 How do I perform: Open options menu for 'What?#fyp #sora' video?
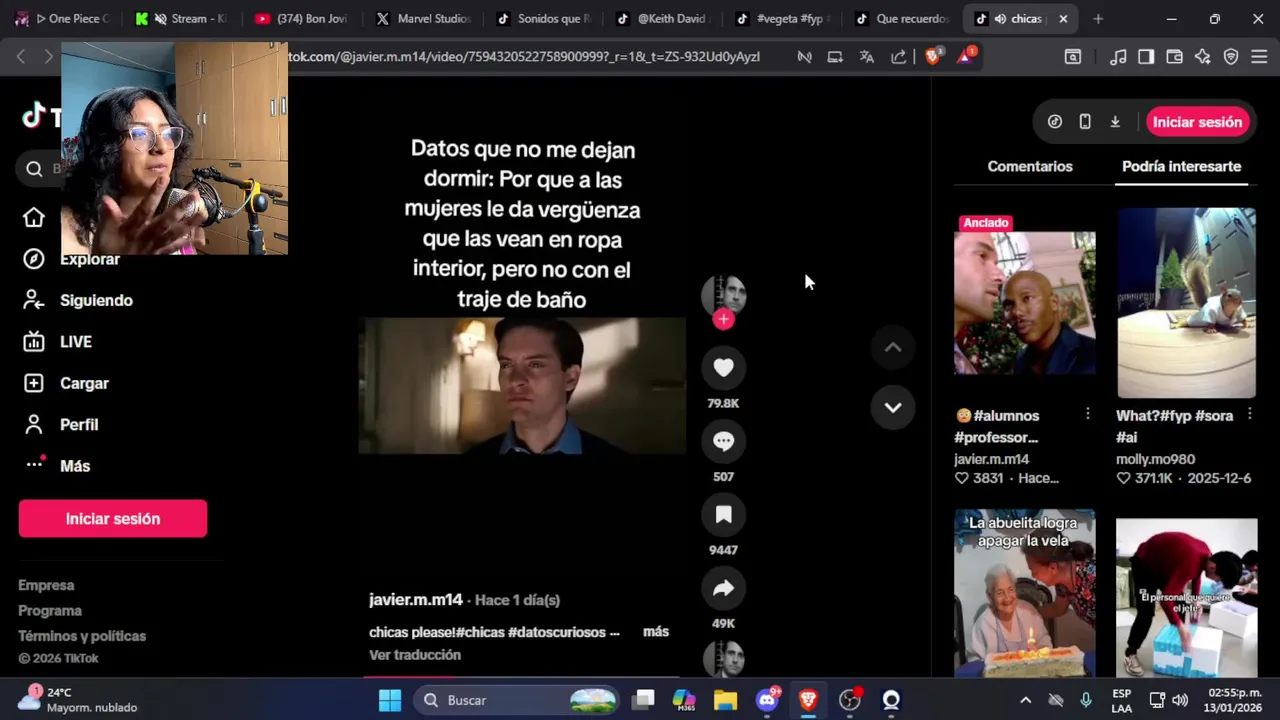click(1249, 414)
